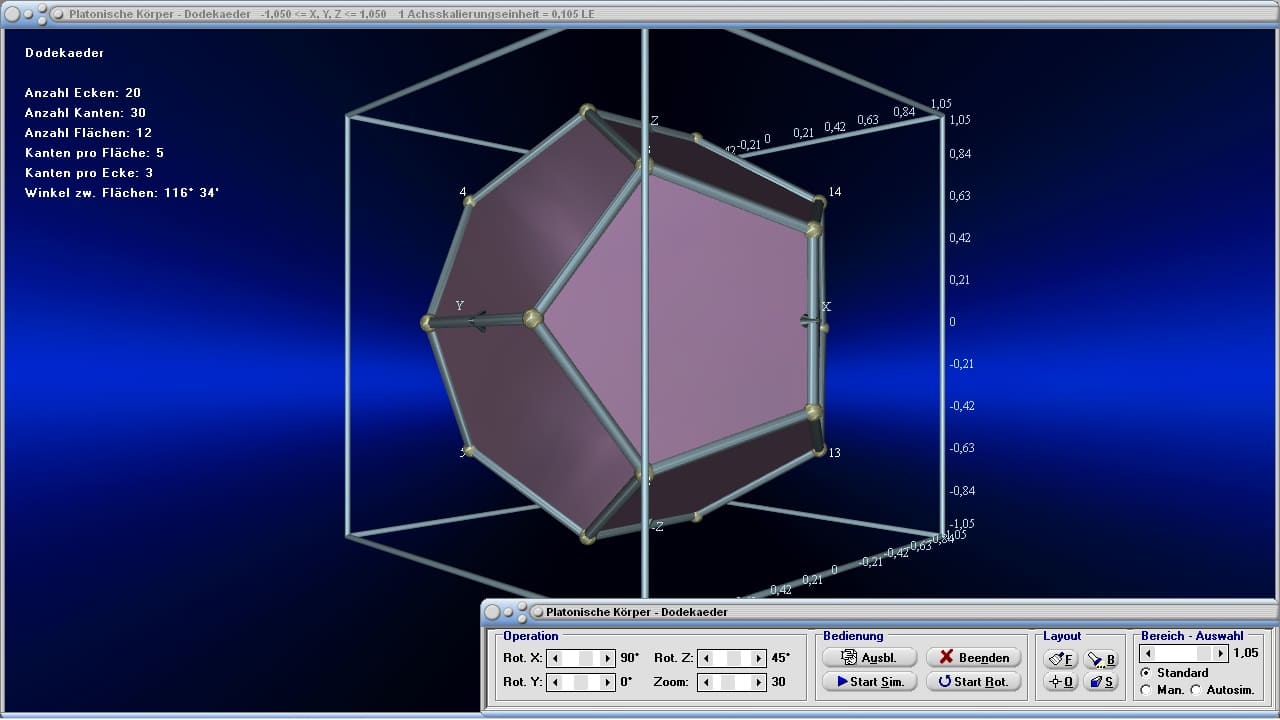Image resolution: width=1280 pixels, height=720 pixels.
Task: Start rotation with Start Rot.
Action: [x=974, y=681]
